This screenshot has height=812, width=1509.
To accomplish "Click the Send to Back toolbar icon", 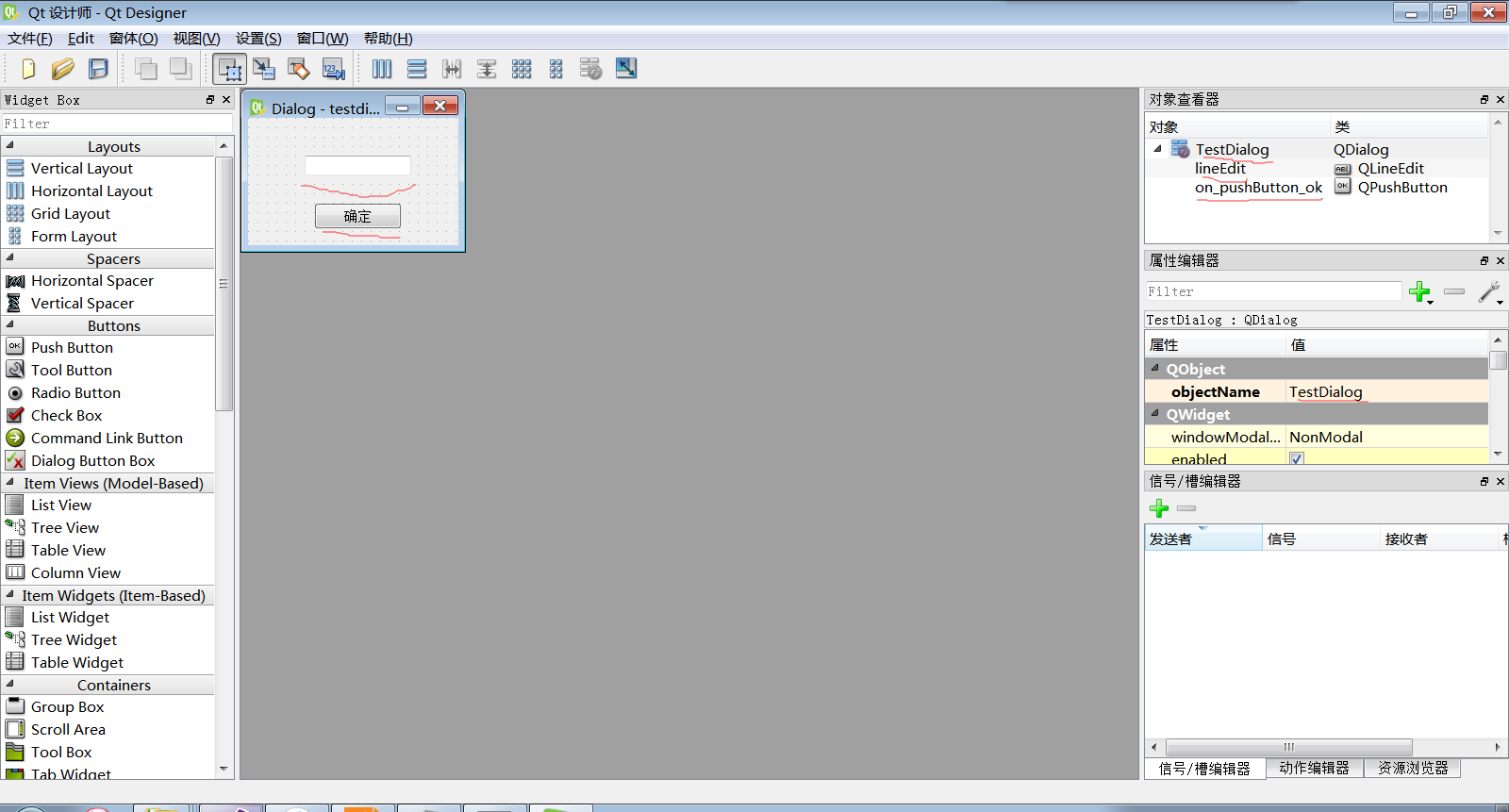I will point(145,69).
